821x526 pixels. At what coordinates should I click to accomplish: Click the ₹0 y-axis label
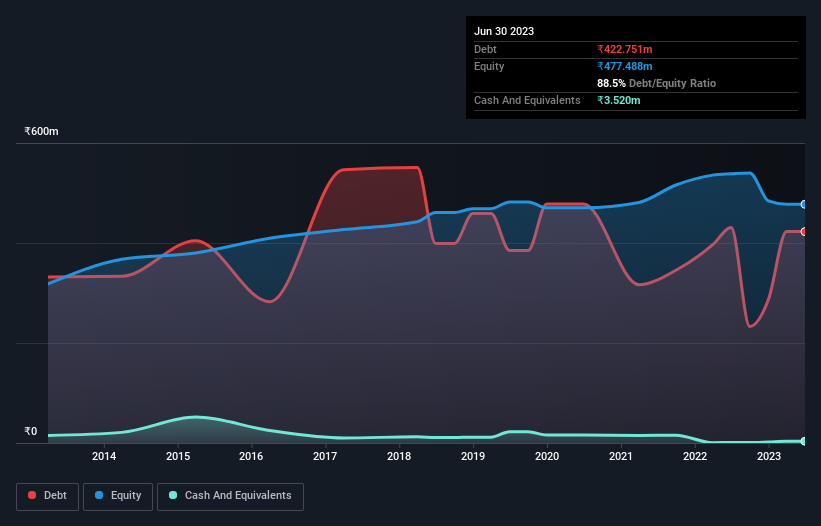click(x=31, y=431)
